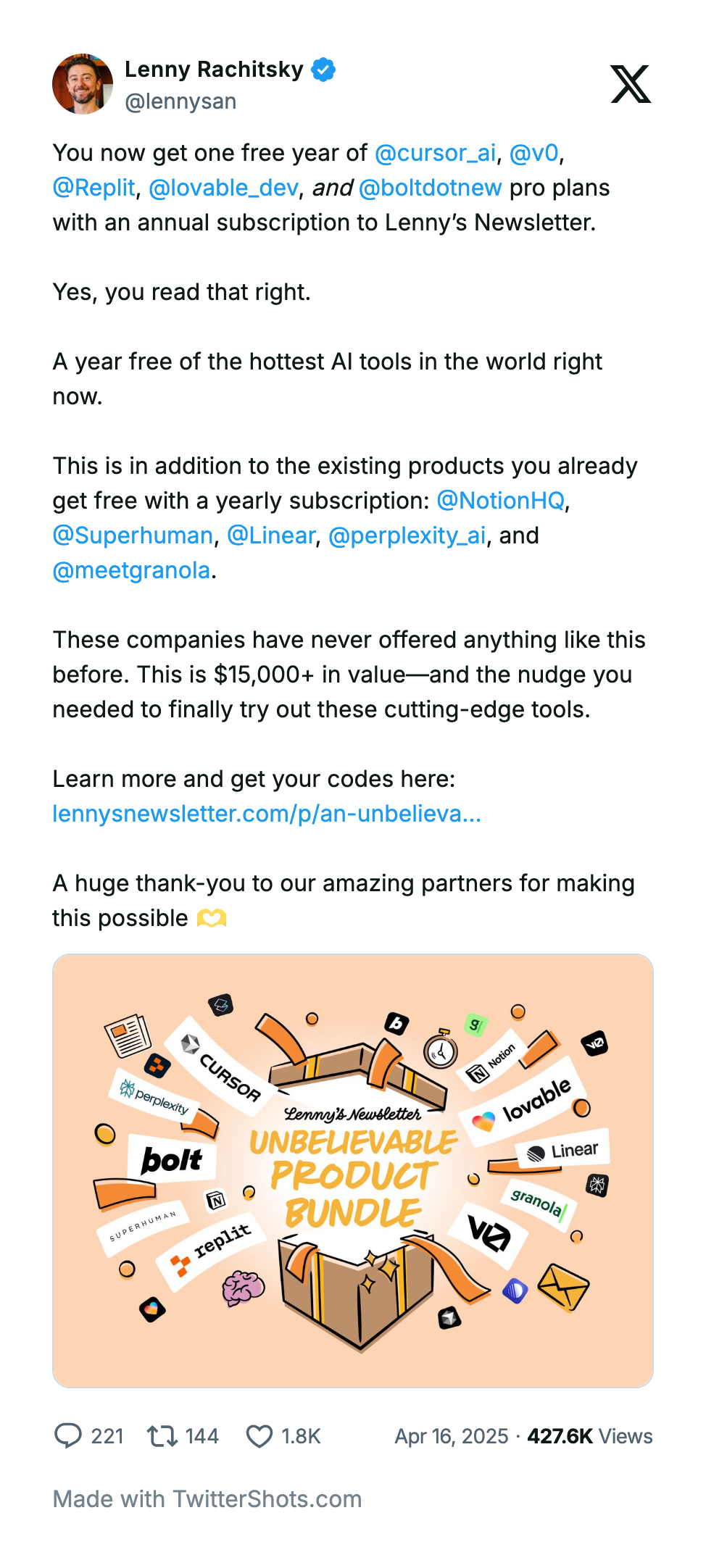Visit the @boltdotnew profile mention
Image resolution: width=706 pixels, height=1568 pixels.
click(430, 188)
